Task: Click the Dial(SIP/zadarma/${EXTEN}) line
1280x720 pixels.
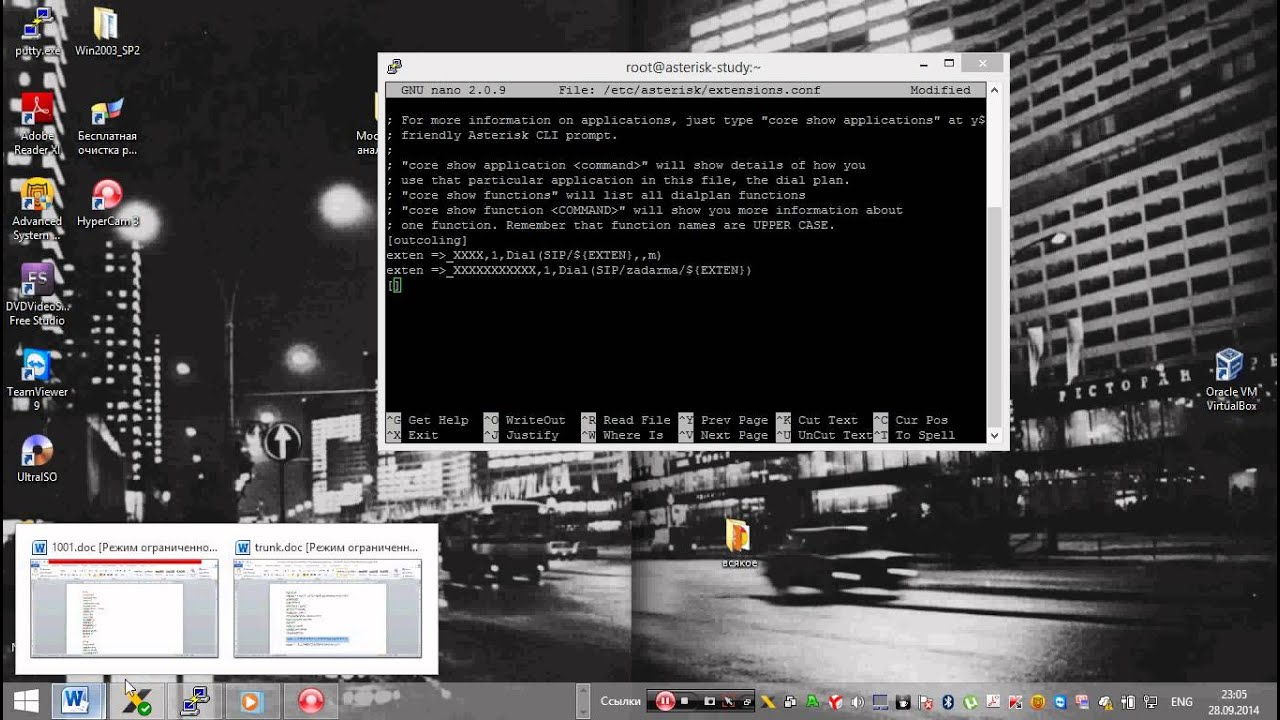Action: click(569, 270)
